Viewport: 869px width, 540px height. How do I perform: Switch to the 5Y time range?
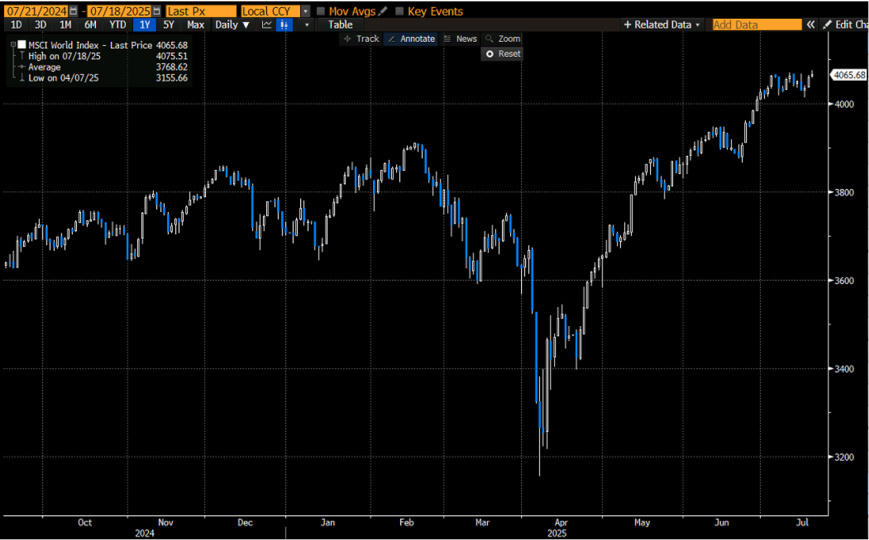168,25
